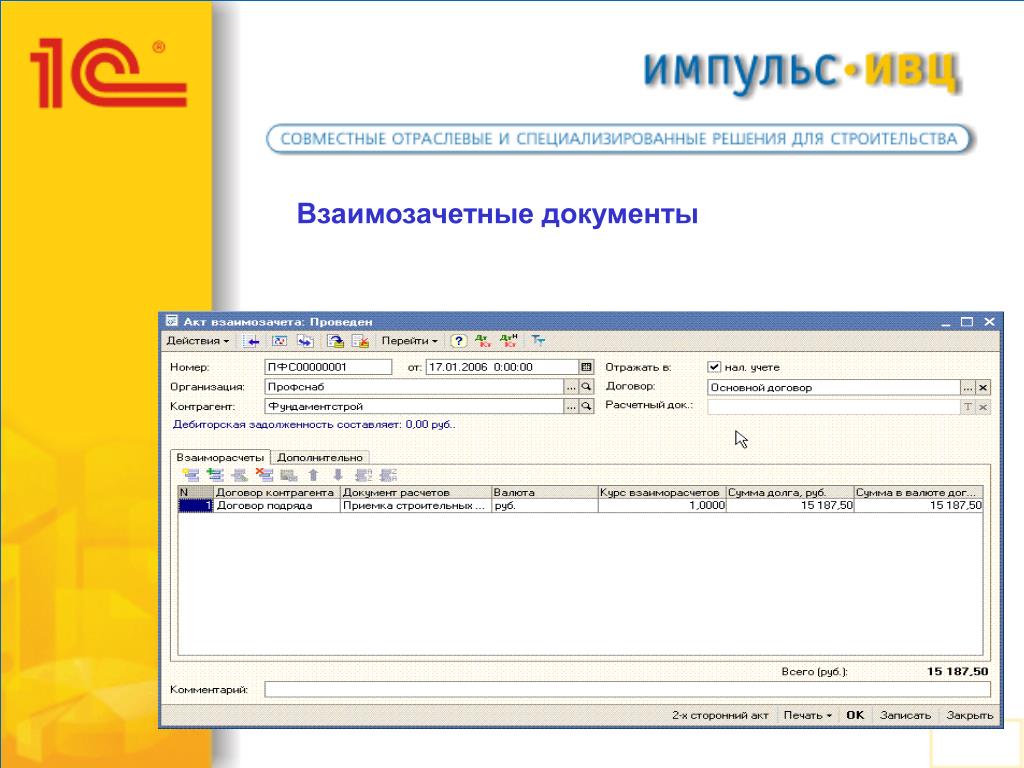Click the Сумма в валюте дог... column header
The width and height of the screenshot is (1024, 768).
(918, 492)
